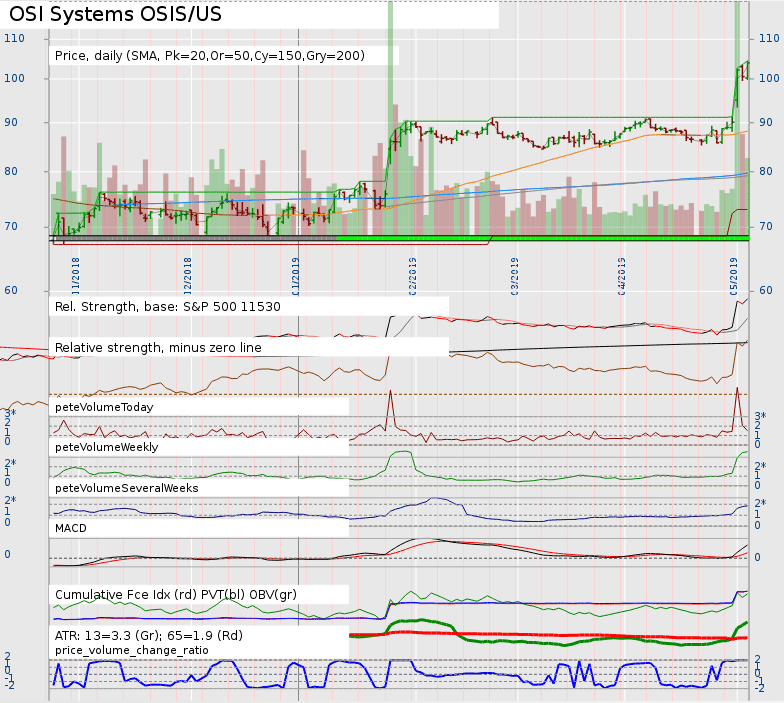Click the ATR 13=3.3 65=1.9 label

coord(148,636)
